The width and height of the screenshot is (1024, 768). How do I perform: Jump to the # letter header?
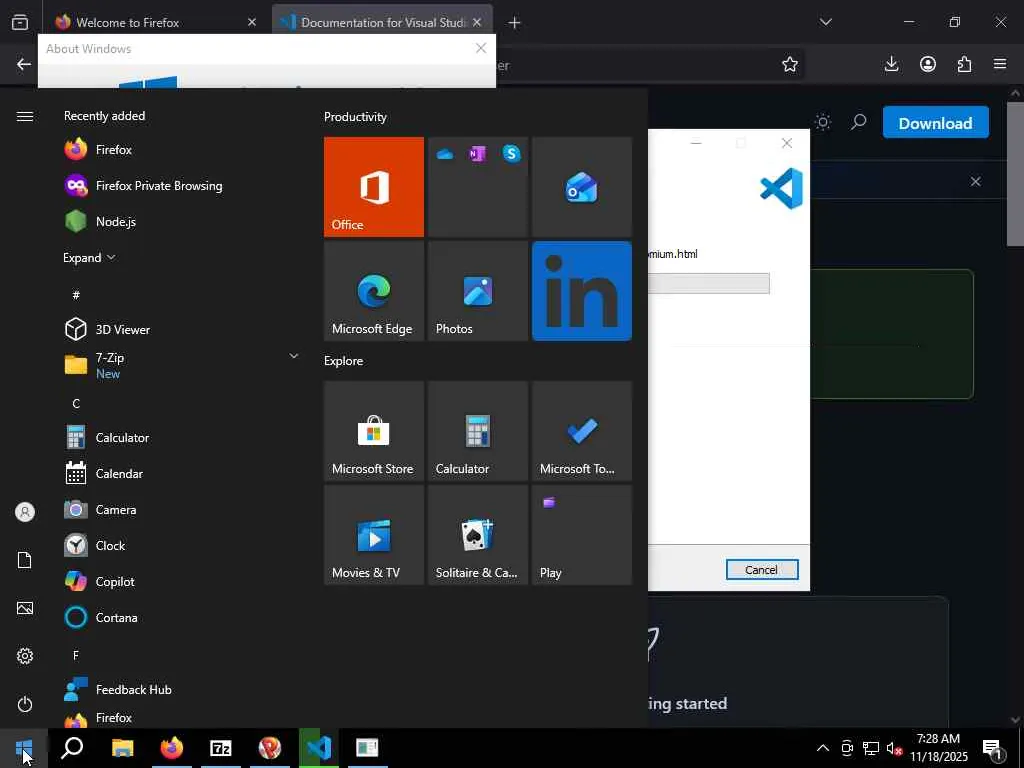pos(76,295)
